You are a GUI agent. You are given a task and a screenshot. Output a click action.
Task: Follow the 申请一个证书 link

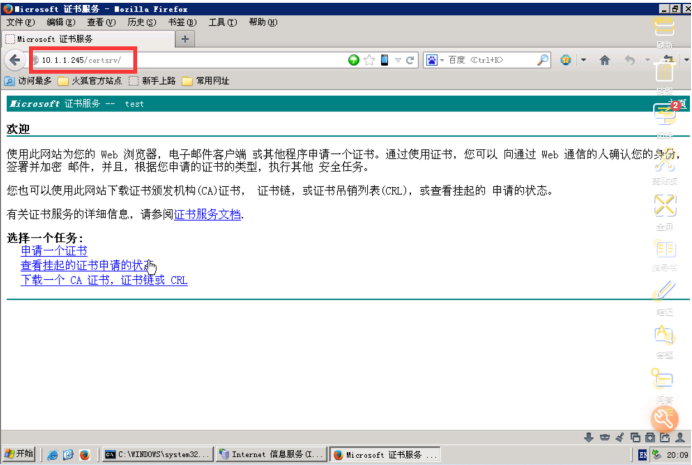point(54,251)
